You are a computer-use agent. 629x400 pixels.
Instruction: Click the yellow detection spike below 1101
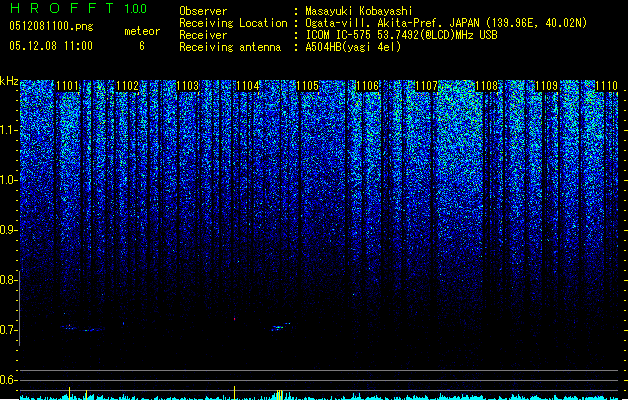click(69, 393)
